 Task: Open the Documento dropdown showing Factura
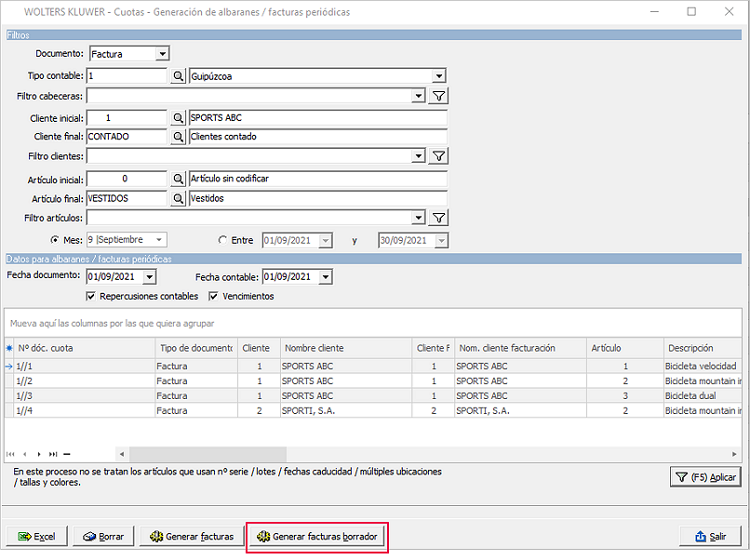[x=163, y=54]
